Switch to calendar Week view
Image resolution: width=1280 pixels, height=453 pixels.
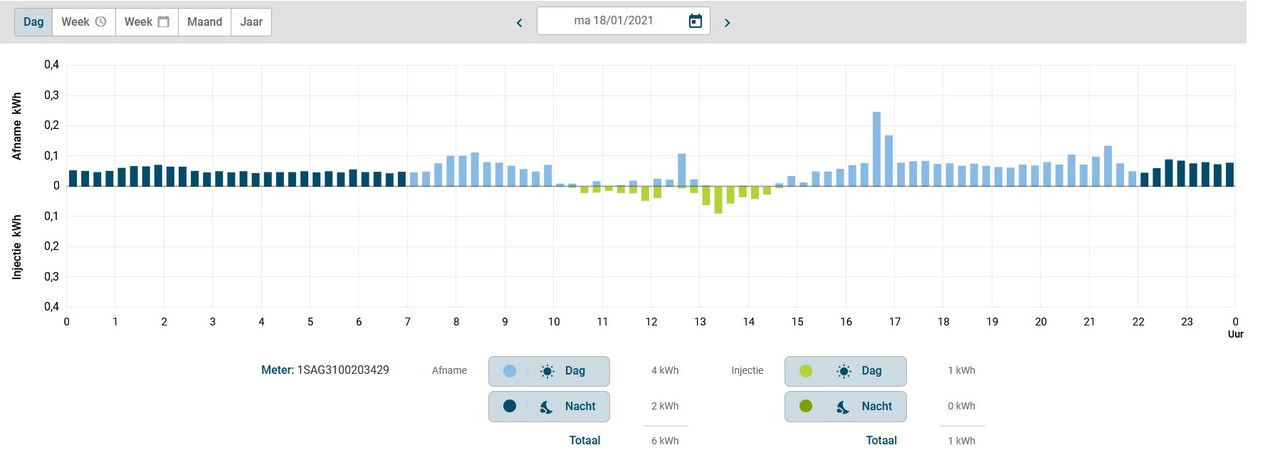[147, 22]
